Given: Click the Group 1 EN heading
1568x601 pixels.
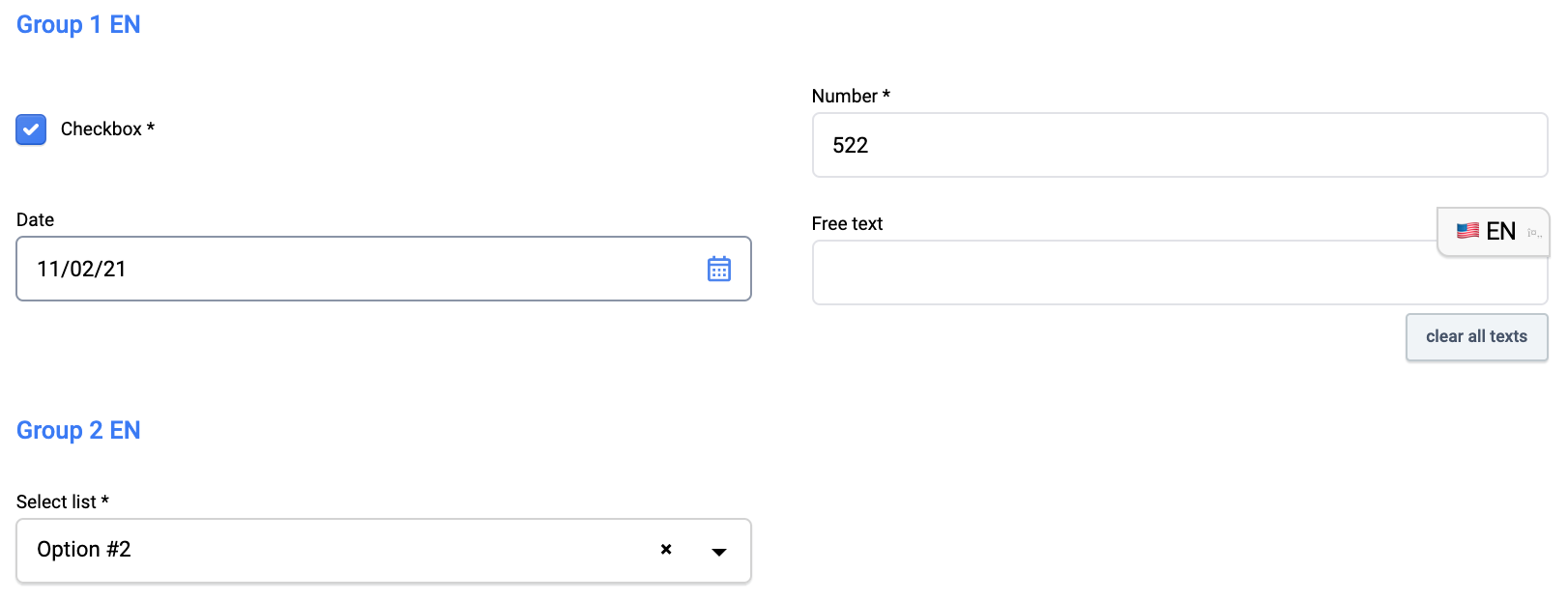Looking at the screenshot, I should [78, 24].
